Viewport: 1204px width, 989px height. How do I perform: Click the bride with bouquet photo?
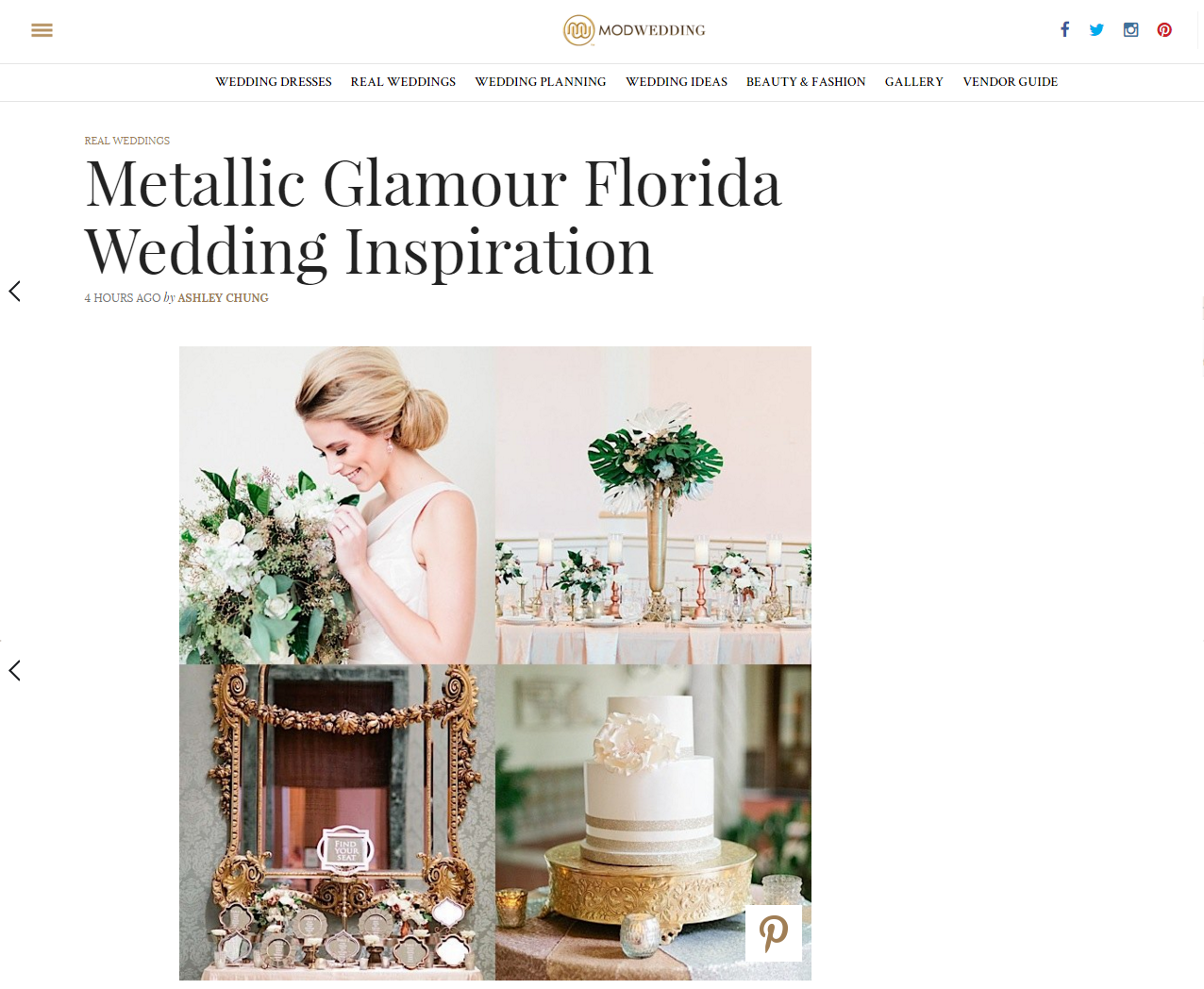click(337, 505)
